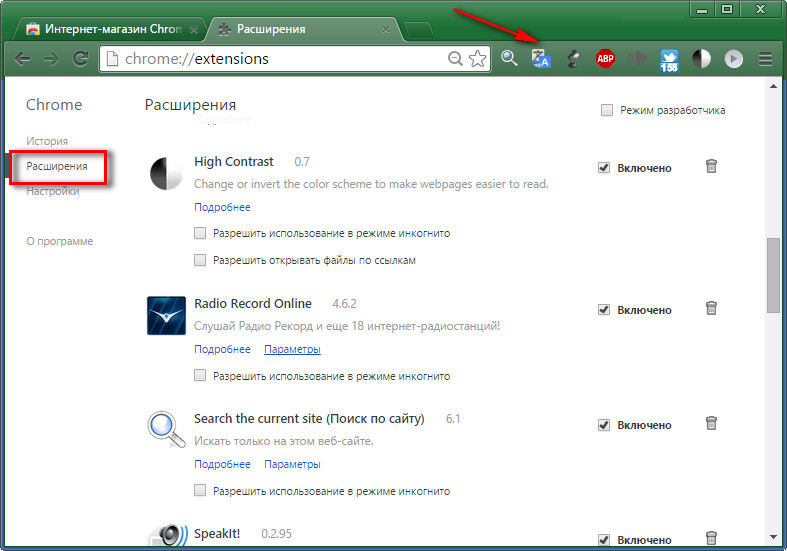The width and height of the screenshot is (787, 551).
Task: Enable Режим разработчика checkbox
Action: tap(607, 110)
